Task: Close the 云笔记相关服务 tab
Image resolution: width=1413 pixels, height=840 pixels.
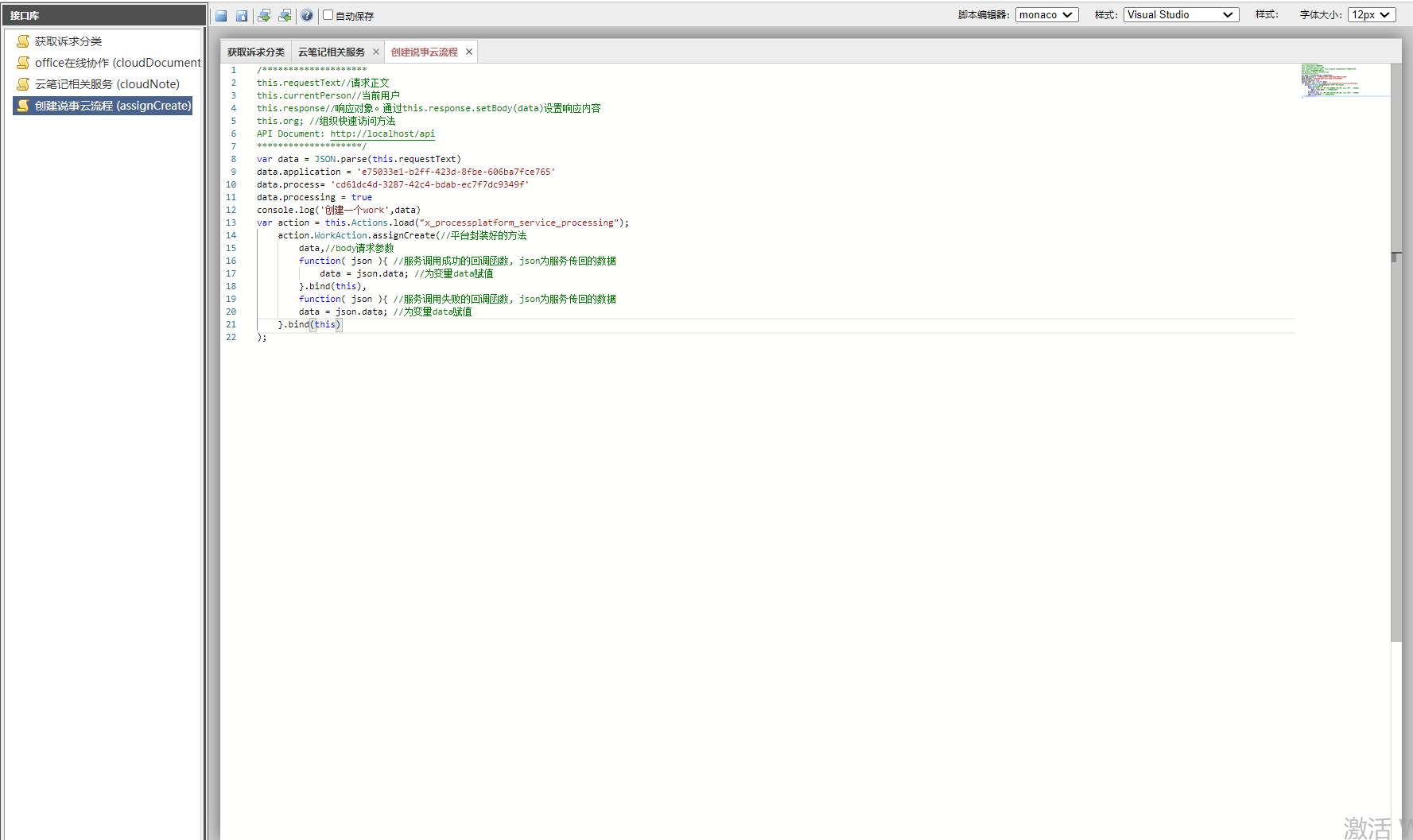Action: click(x=376, y=52)
